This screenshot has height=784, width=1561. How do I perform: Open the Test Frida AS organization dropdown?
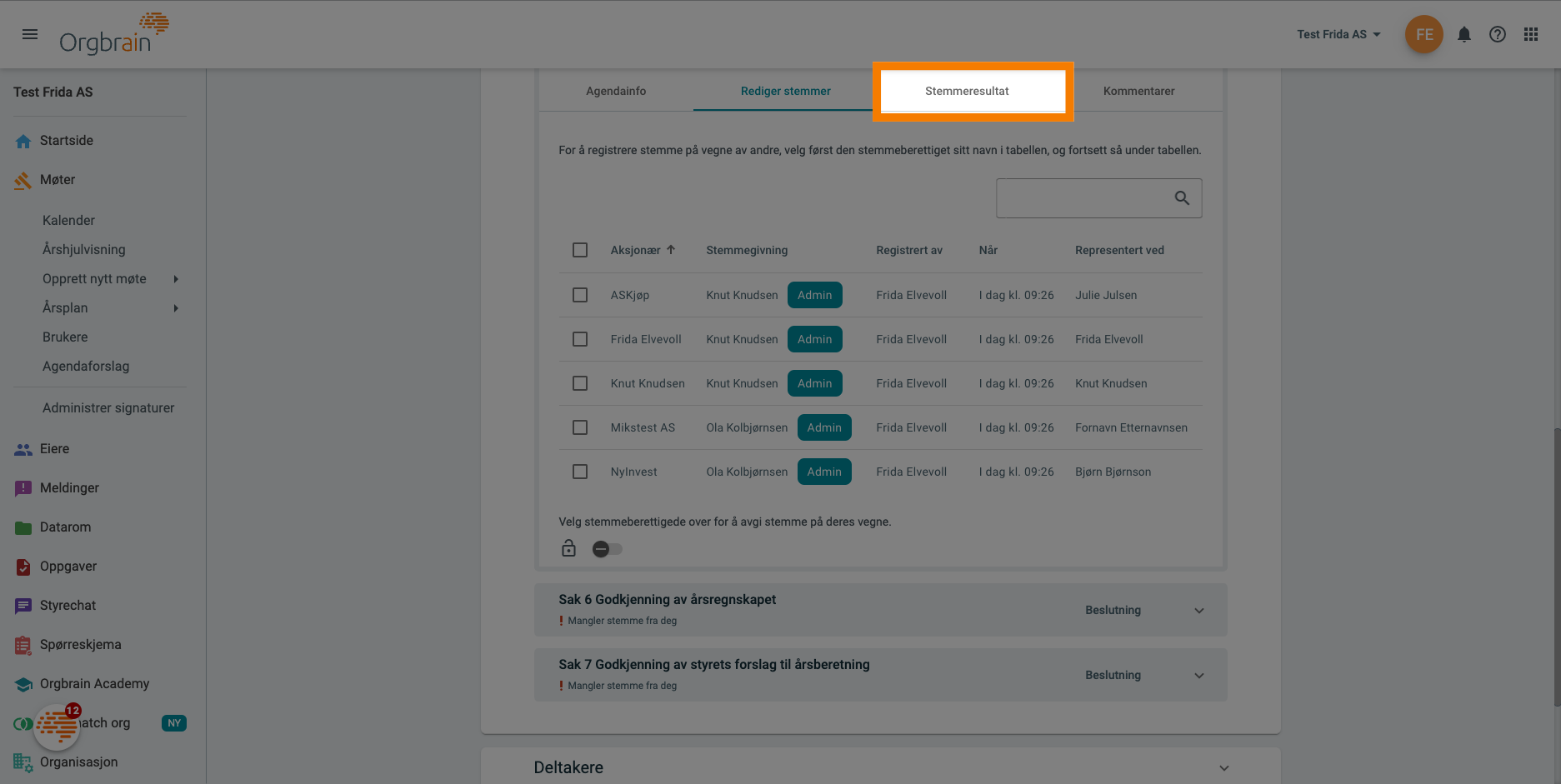tap(1338, 34)
